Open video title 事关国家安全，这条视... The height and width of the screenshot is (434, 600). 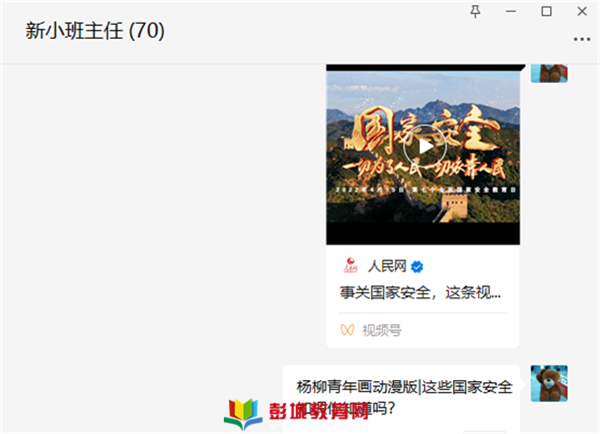coord(420,293)
